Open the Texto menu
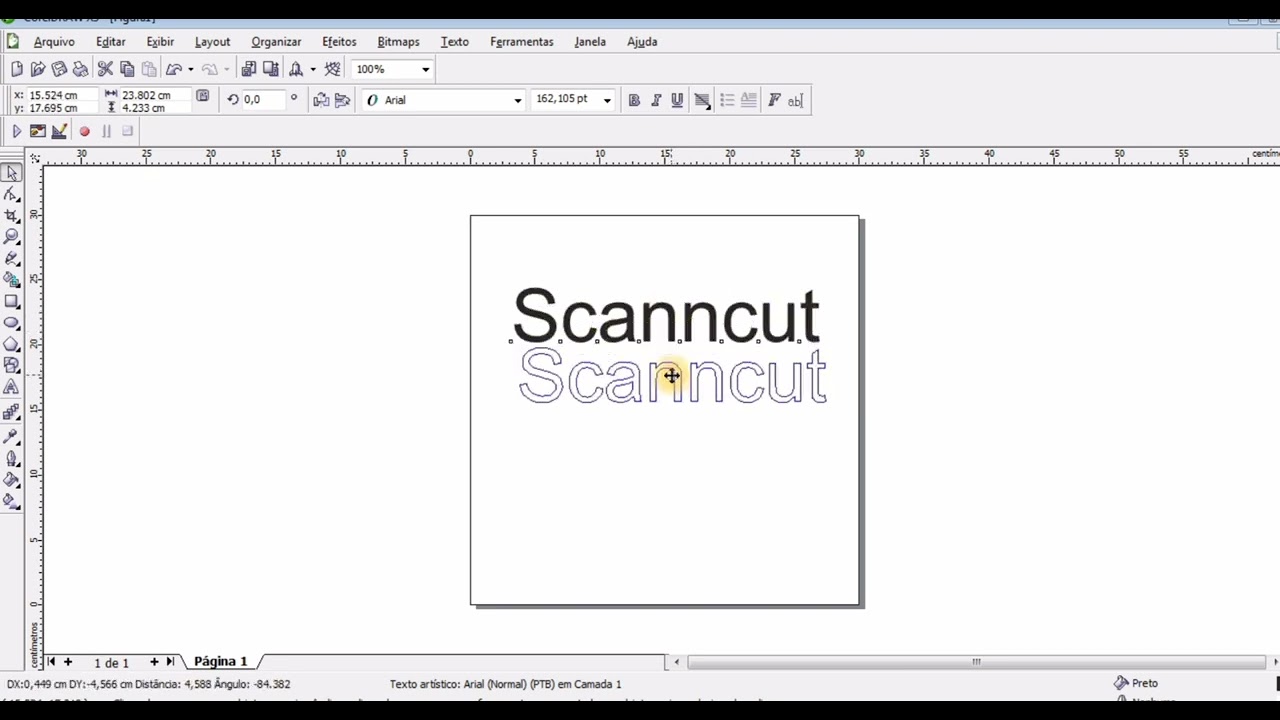The height and width of the screenshot is (720, 1280). pos(454,42)
